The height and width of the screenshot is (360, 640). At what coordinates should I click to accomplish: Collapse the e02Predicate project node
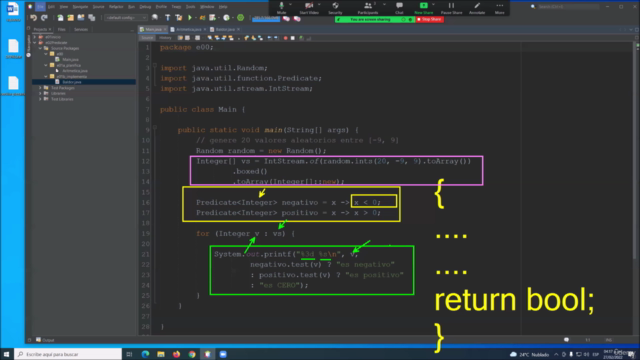click(35, 42)
